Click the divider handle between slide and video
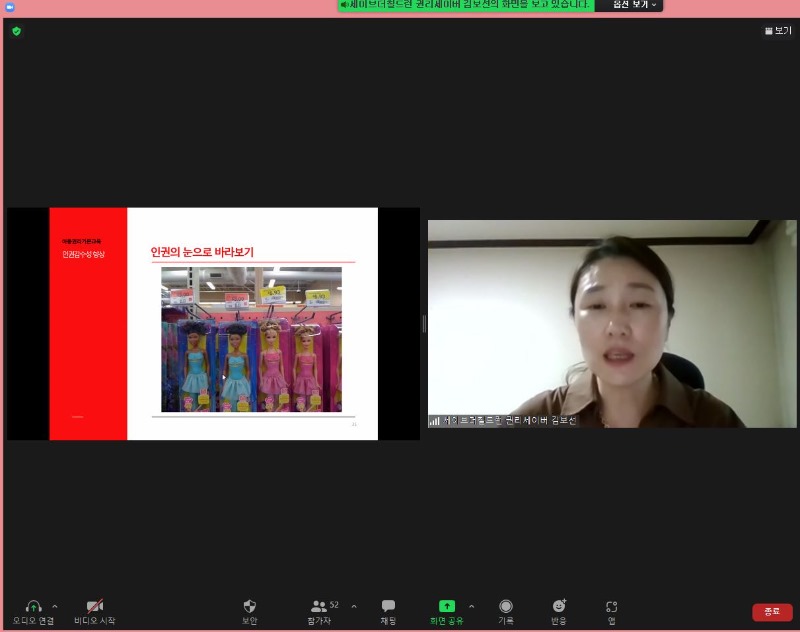Image resolution: width=800 pixels, height=632 pixels. coord(424,323)
